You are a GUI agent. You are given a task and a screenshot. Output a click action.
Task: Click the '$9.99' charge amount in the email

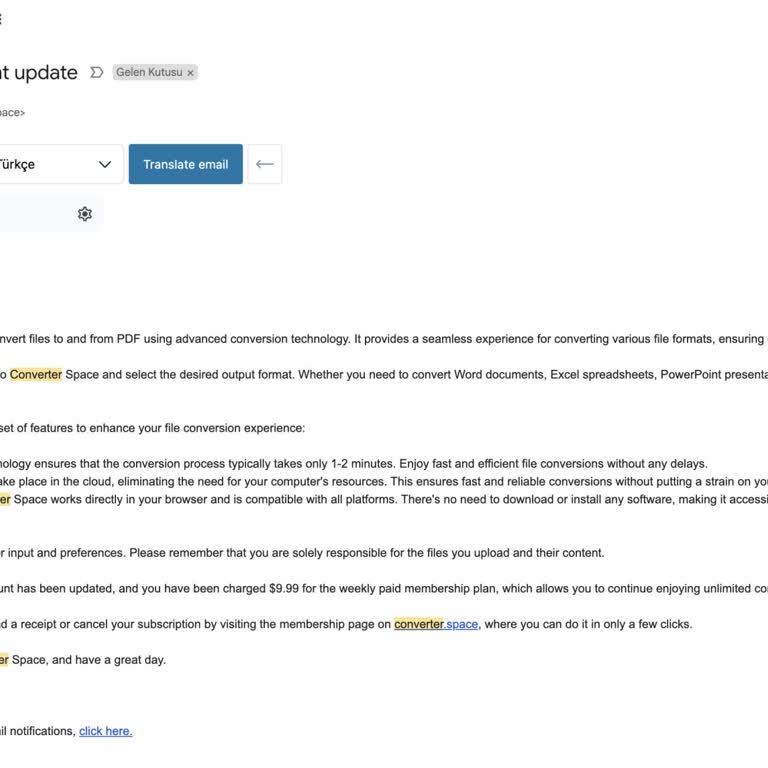point(284,588)
